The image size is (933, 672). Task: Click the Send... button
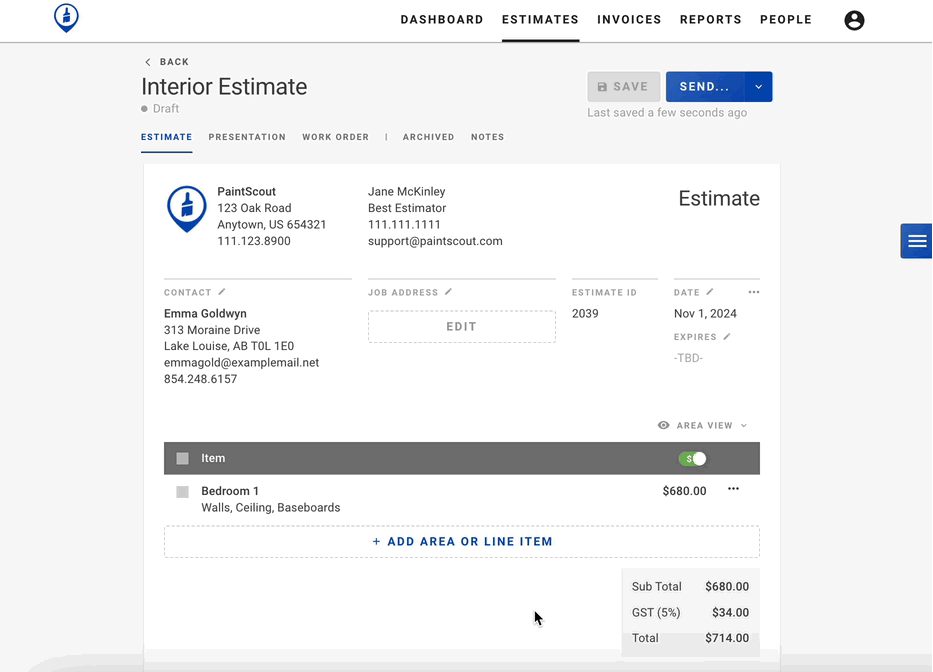(705, 87)
